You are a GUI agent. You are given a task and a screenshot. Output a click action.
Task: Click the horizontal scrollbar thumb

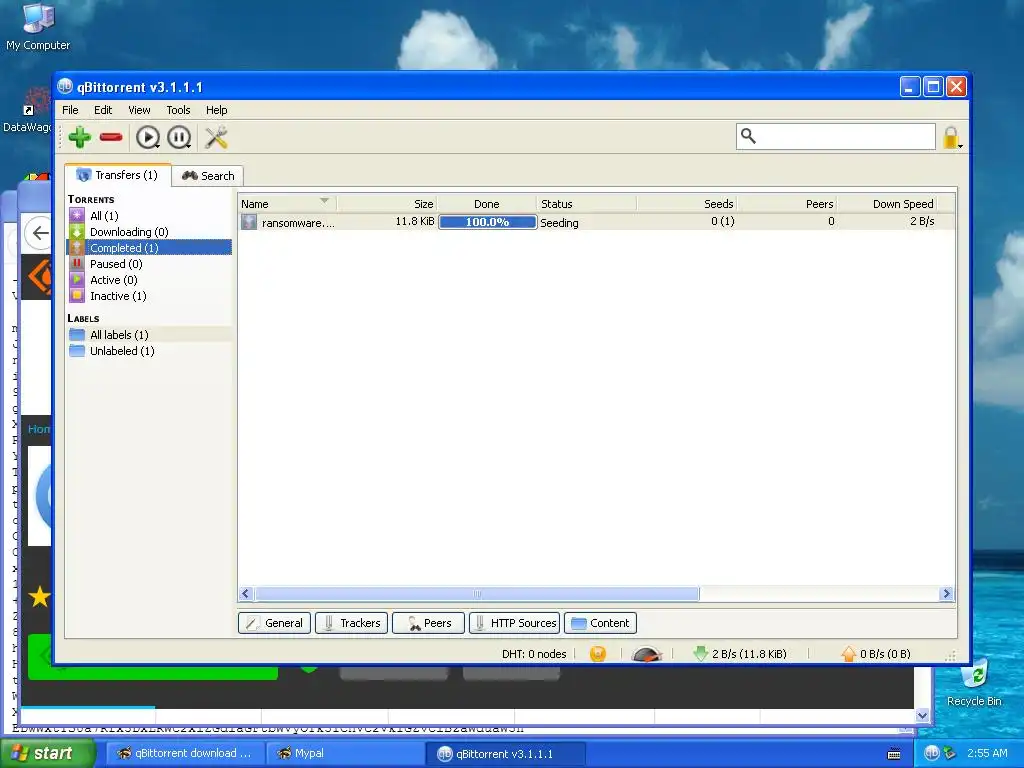pyautogui.click(x=477, y=594)
